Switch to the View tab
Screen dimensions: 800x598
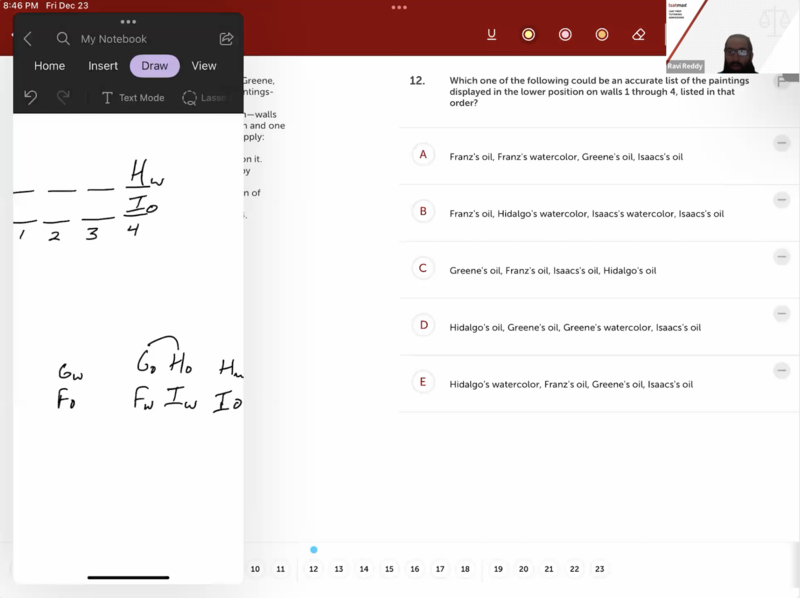tap(204, 66)
